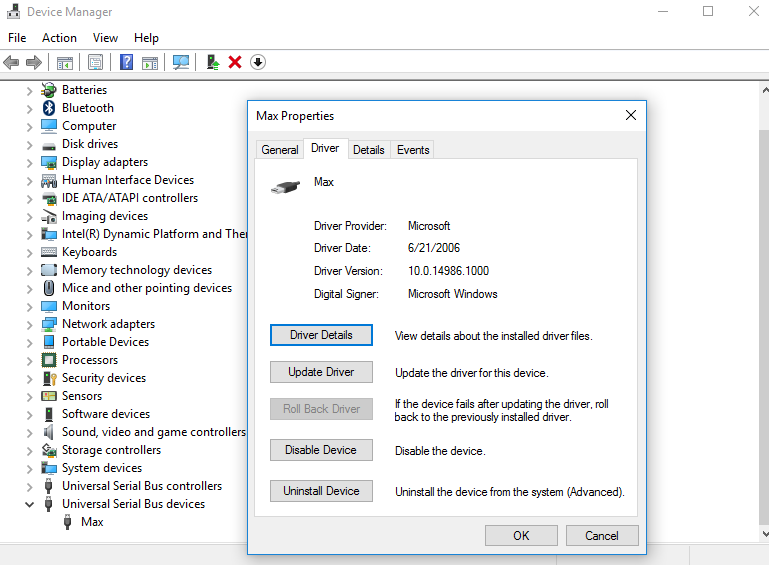Click the Keyboards category icon

[x=49, y=252]
